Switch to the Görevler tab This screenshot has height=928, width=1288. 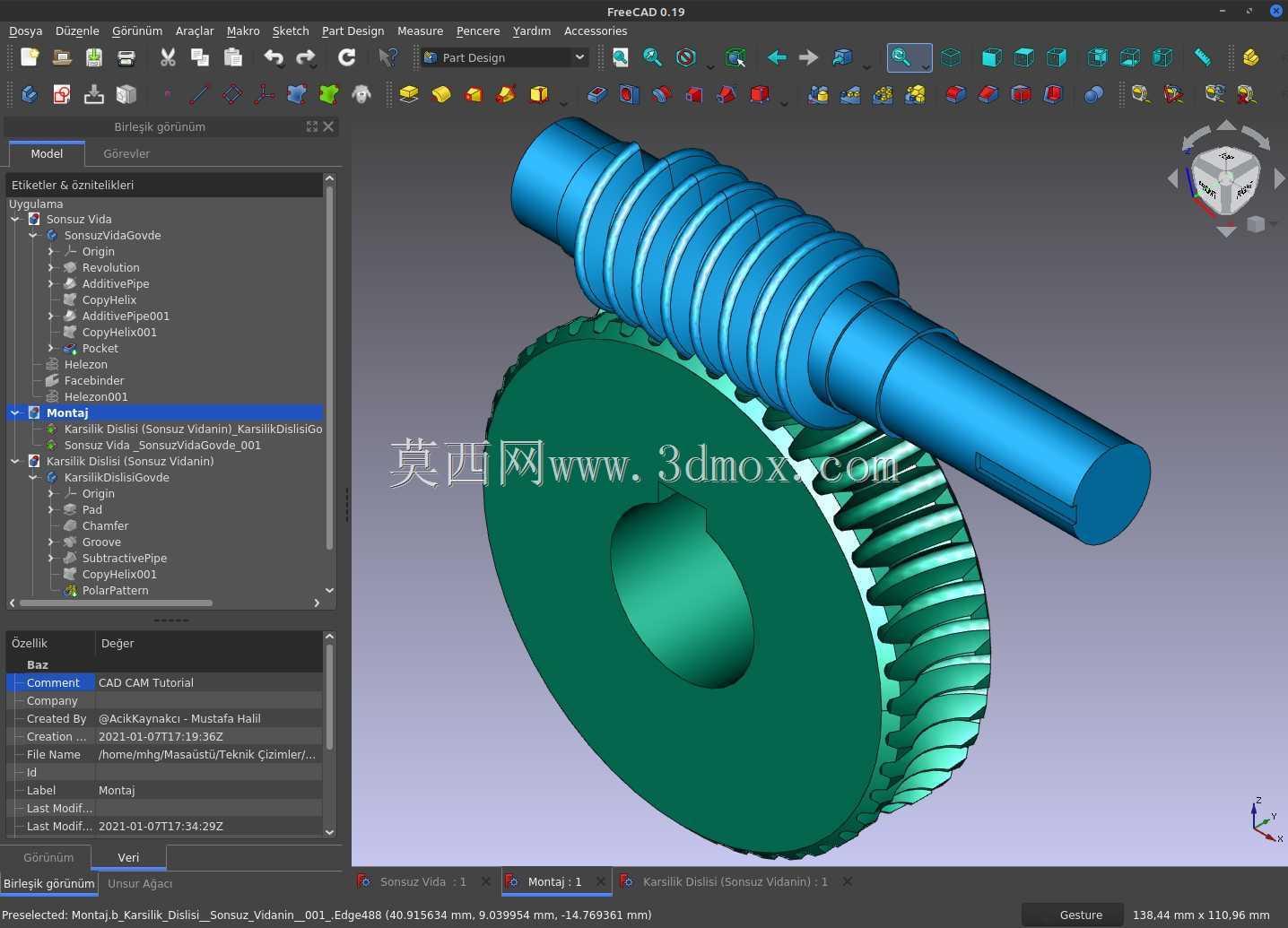[126, 153]
